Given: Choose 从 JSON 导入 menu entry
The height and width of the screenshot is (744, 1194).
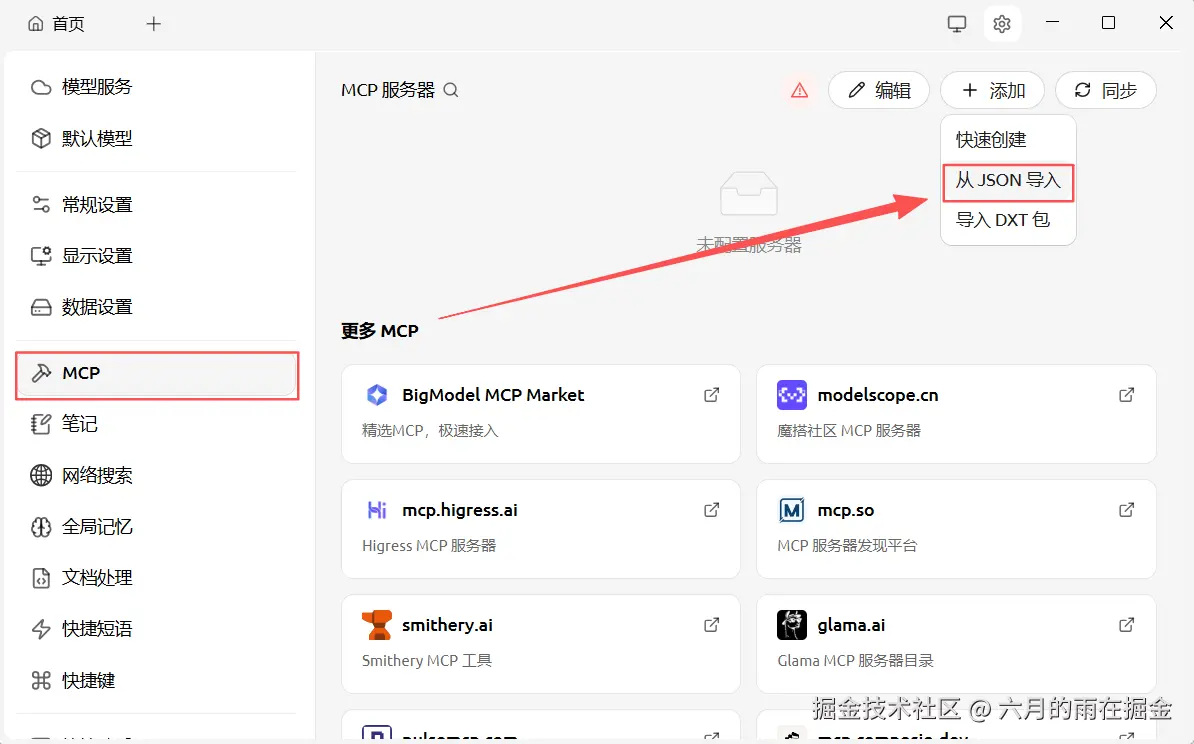Looking at the screenshot, I should (x=1008, y=180).
